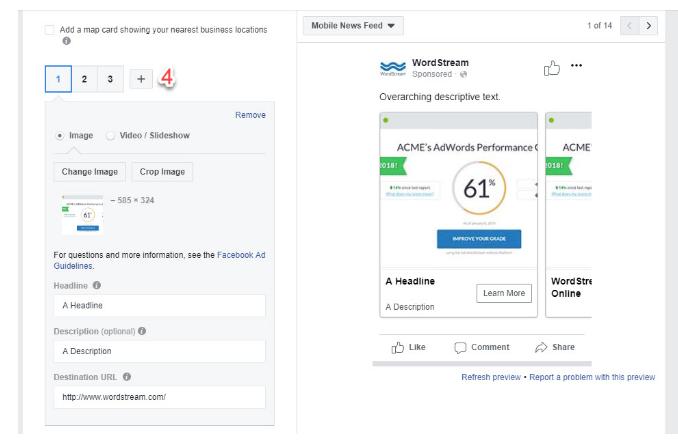Click the Headline info icon
Image resolution: width=678 pixels, height=440 pixels.
pyautogui.click(x=97, y=285)
